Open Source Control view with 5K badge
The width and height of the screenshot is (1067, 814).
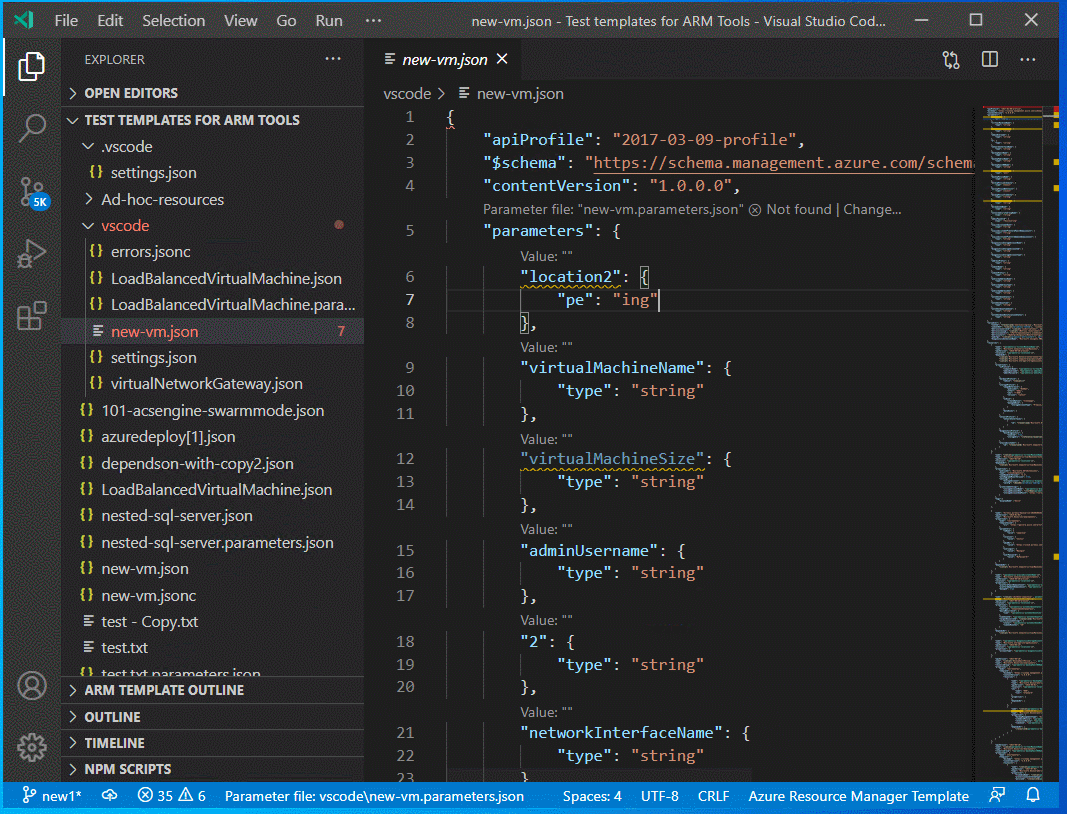31,192
